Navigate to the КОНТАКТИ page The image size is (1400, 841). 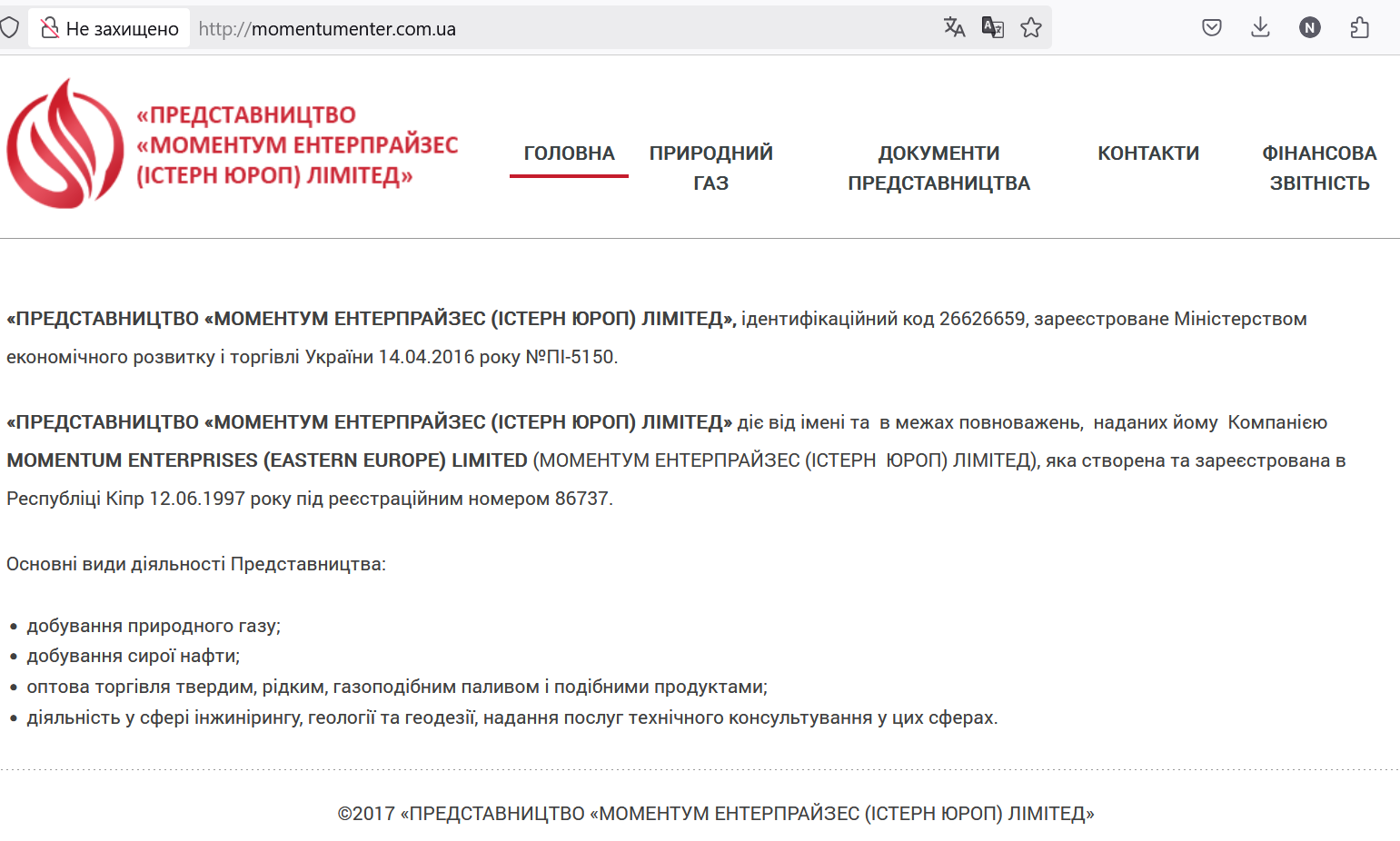point(1148,153)
